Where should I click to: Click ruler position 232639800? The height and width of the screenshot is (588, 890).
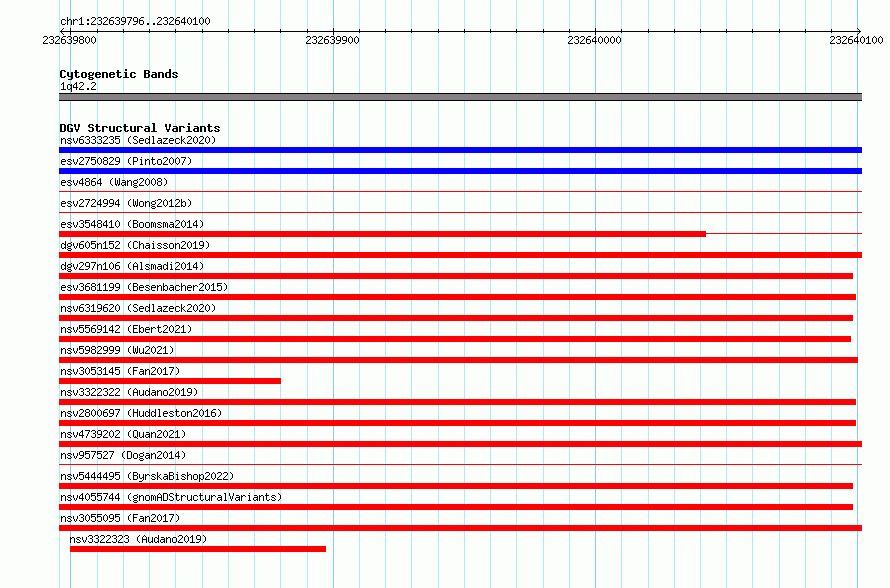click(x=69, y=40)
